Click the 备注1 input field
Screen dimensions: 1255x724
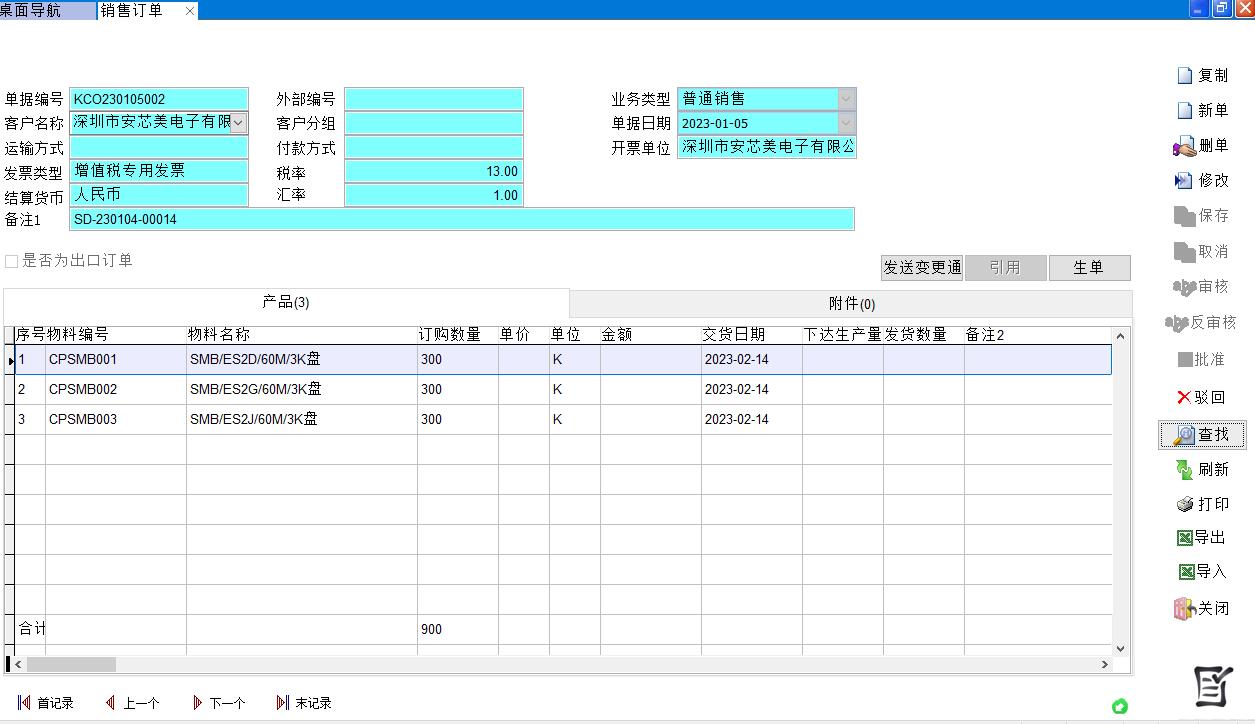[x=461, y=219]
